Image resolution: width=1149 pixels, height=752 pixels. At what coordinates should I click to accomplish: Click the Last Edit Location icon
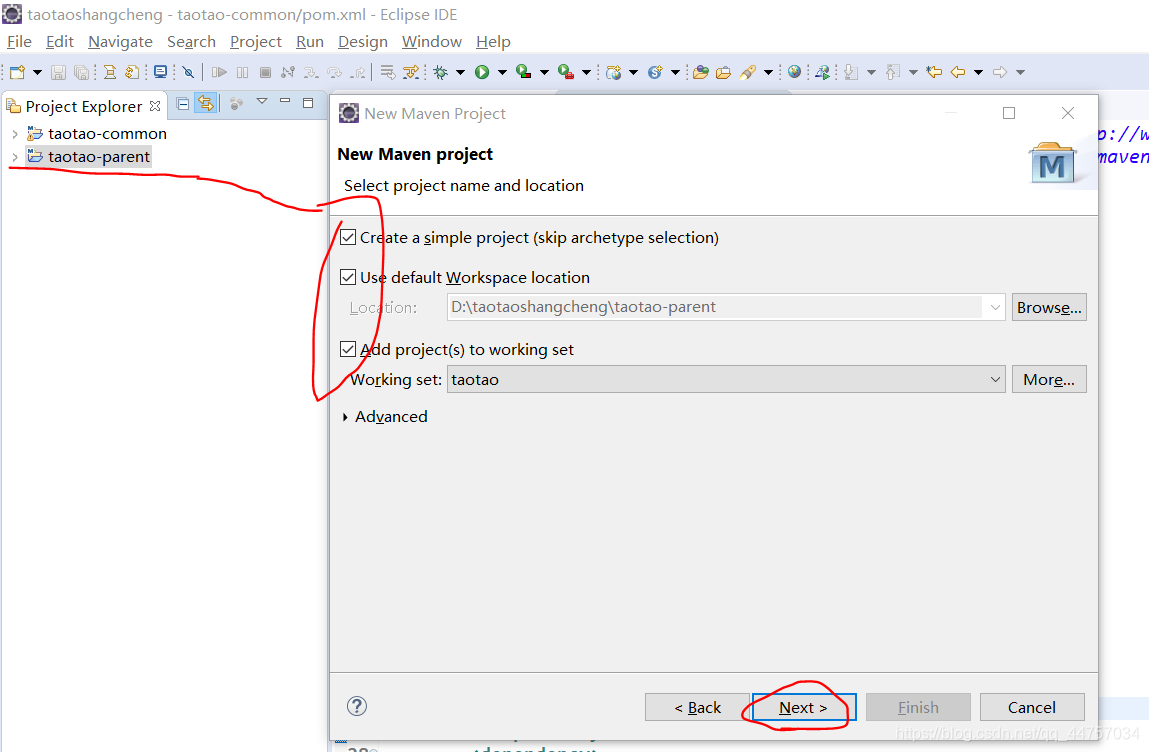tap(934, 72)
